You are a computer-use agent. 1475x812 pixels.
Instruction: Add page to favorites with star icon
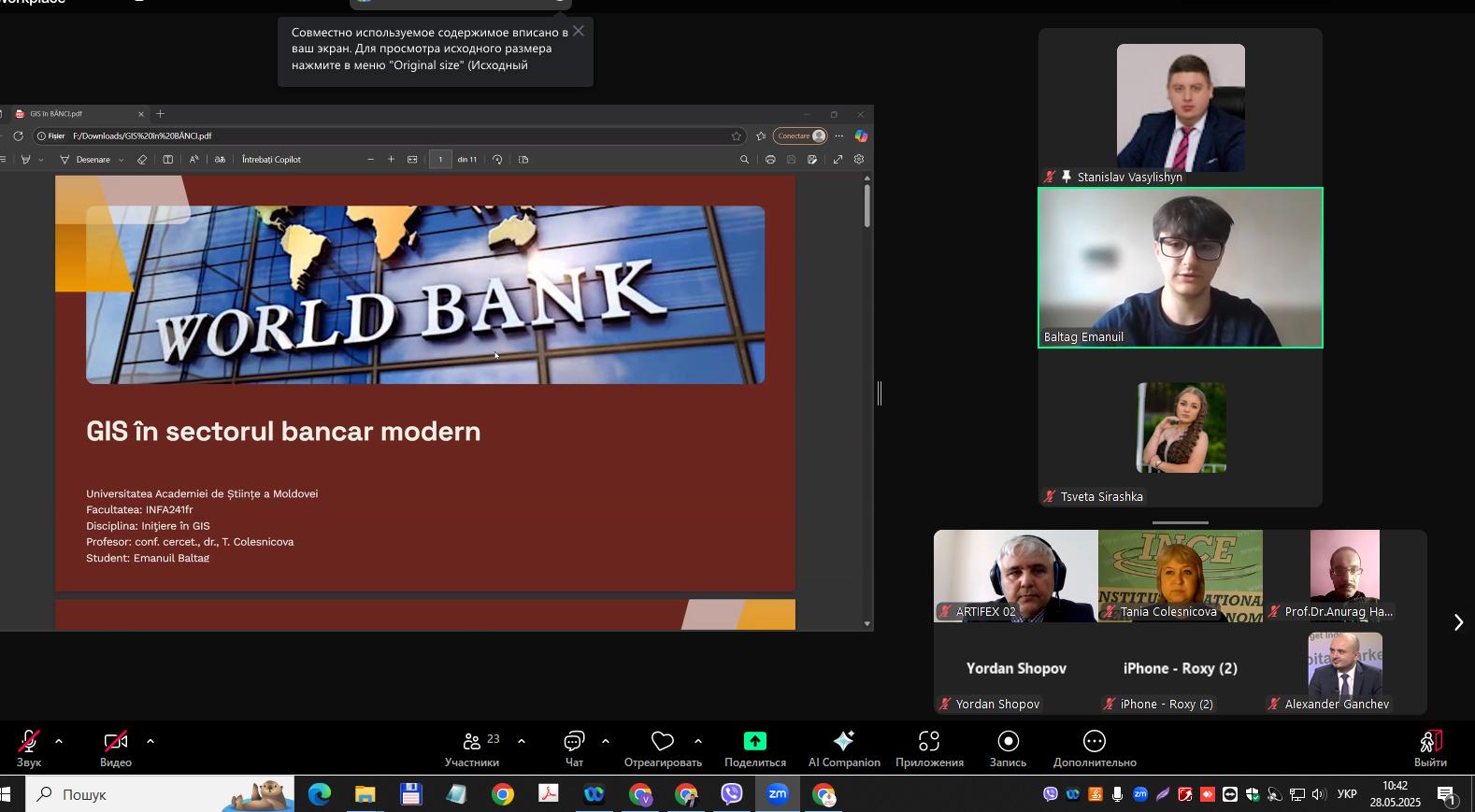pos(737,136)
